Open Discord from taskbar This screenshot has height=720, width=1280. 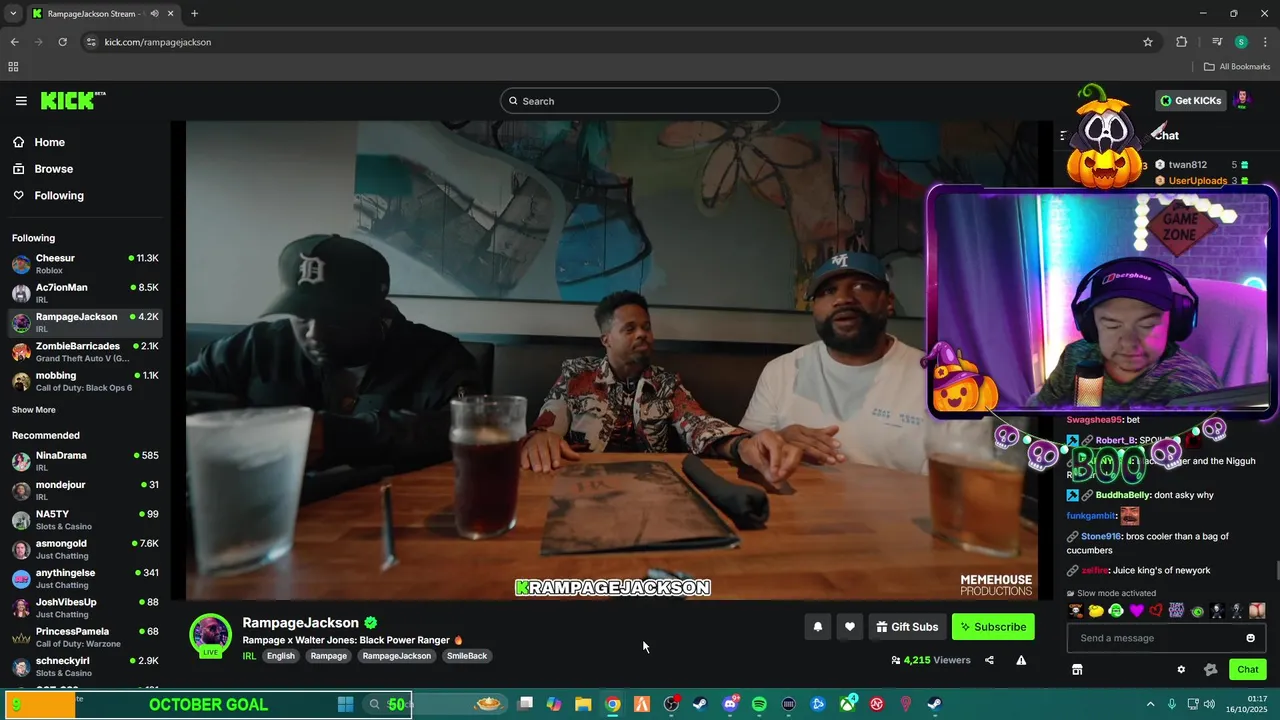click(730, 704)
